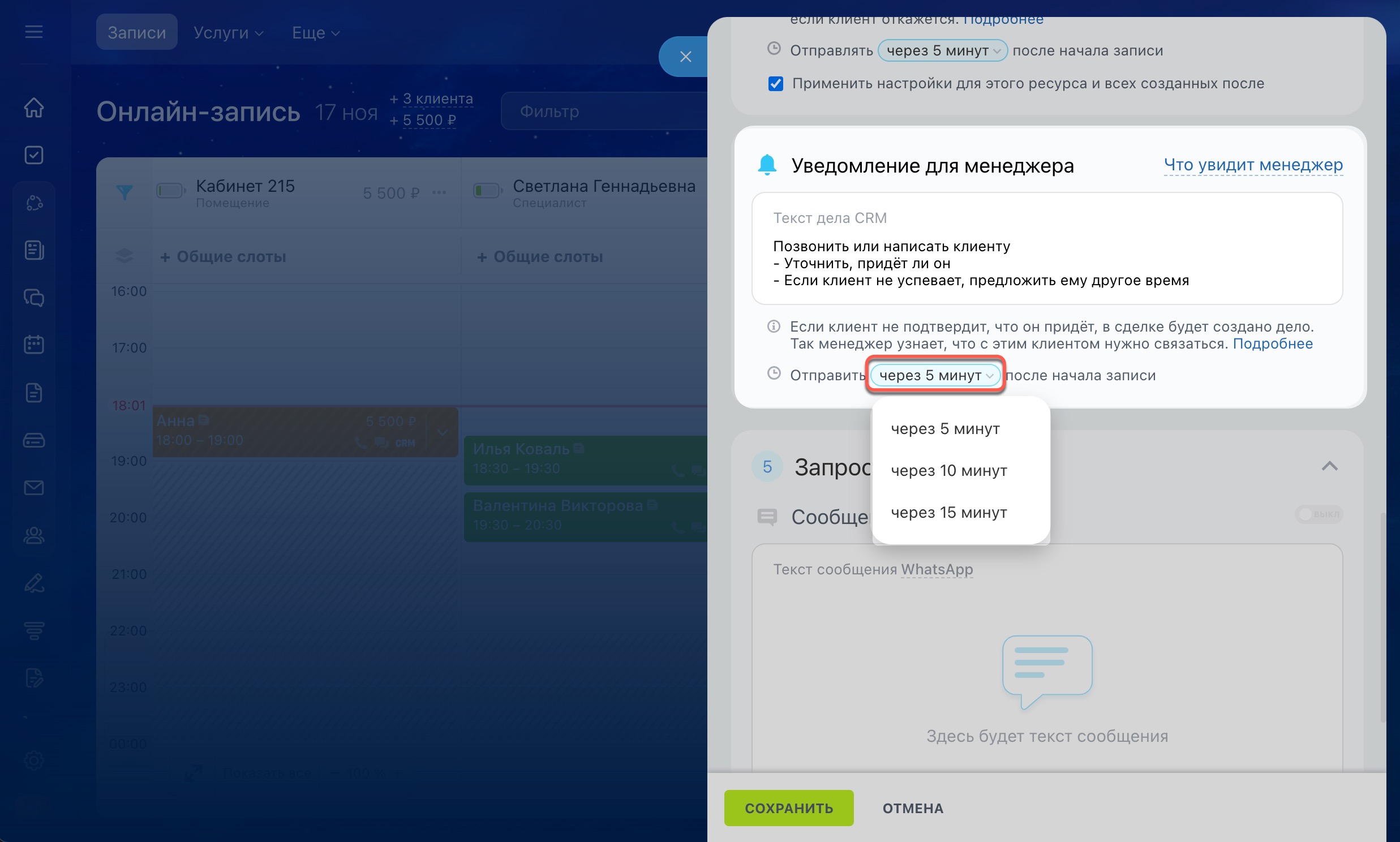Open the Tasks checkmark icon in the sidebar
Image resolution: width=1400 pixels, height=842 pixels.
(33, 155)
